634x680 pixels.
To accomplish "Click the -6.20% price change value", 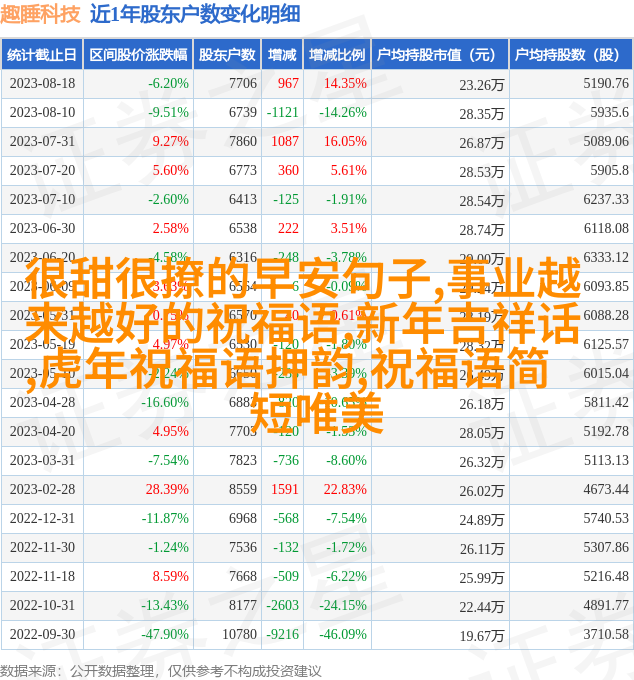I will pyautogui.click(x=168, y=83).
